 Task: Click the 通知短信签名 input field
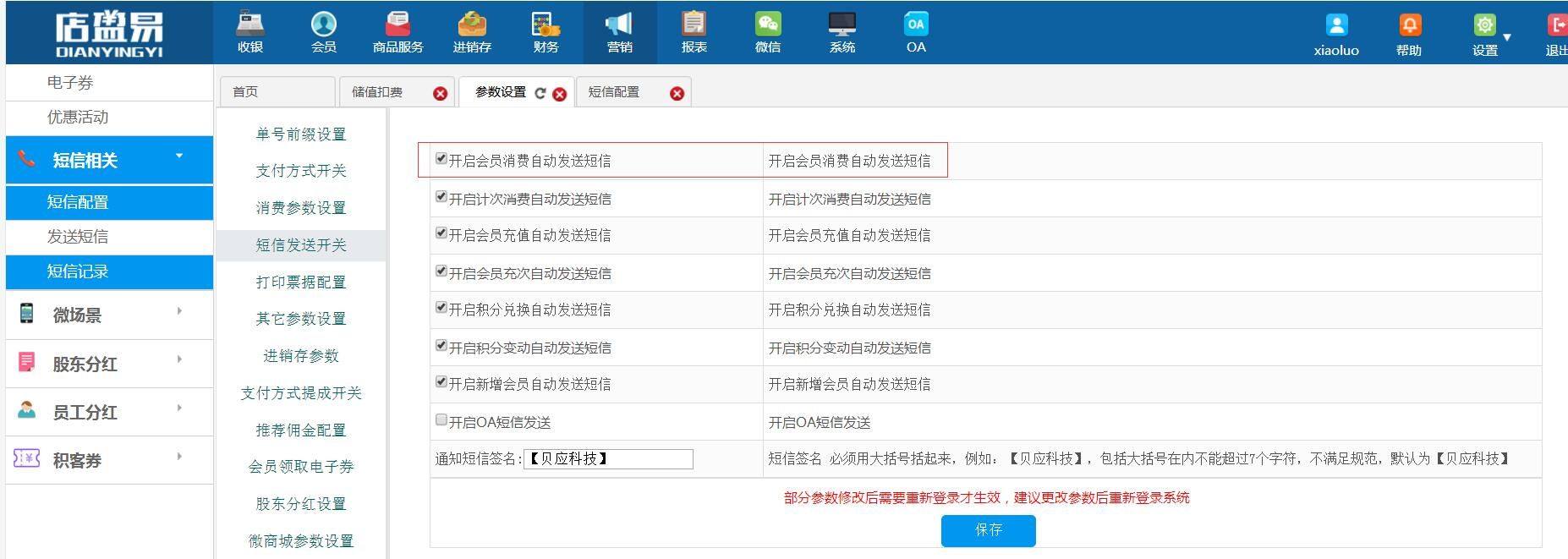pos(608,459)
